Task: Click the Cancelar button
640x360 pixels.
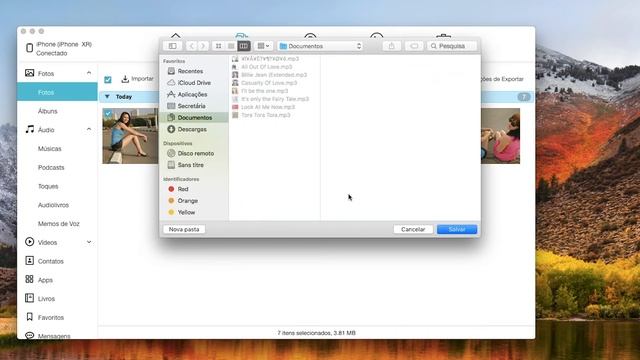Action: [x=413, y=229]
